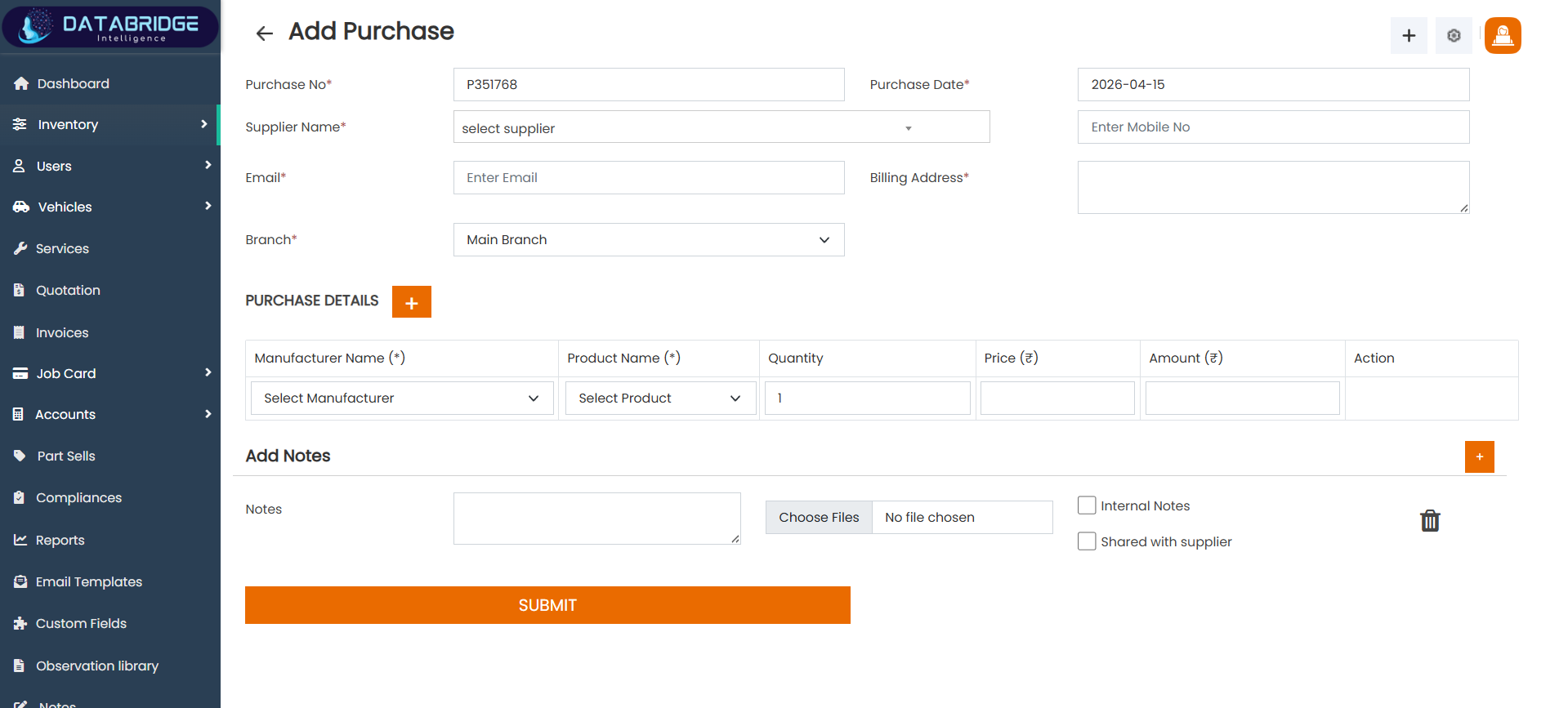Click the Dashboard home icon
Screen dimensions: 1568x708
point(21,83)
